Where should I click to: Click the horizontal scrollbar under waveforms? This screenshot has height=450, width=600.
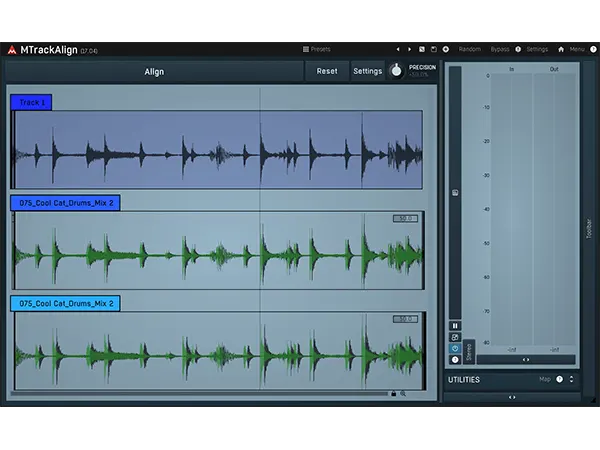point(199,393)
